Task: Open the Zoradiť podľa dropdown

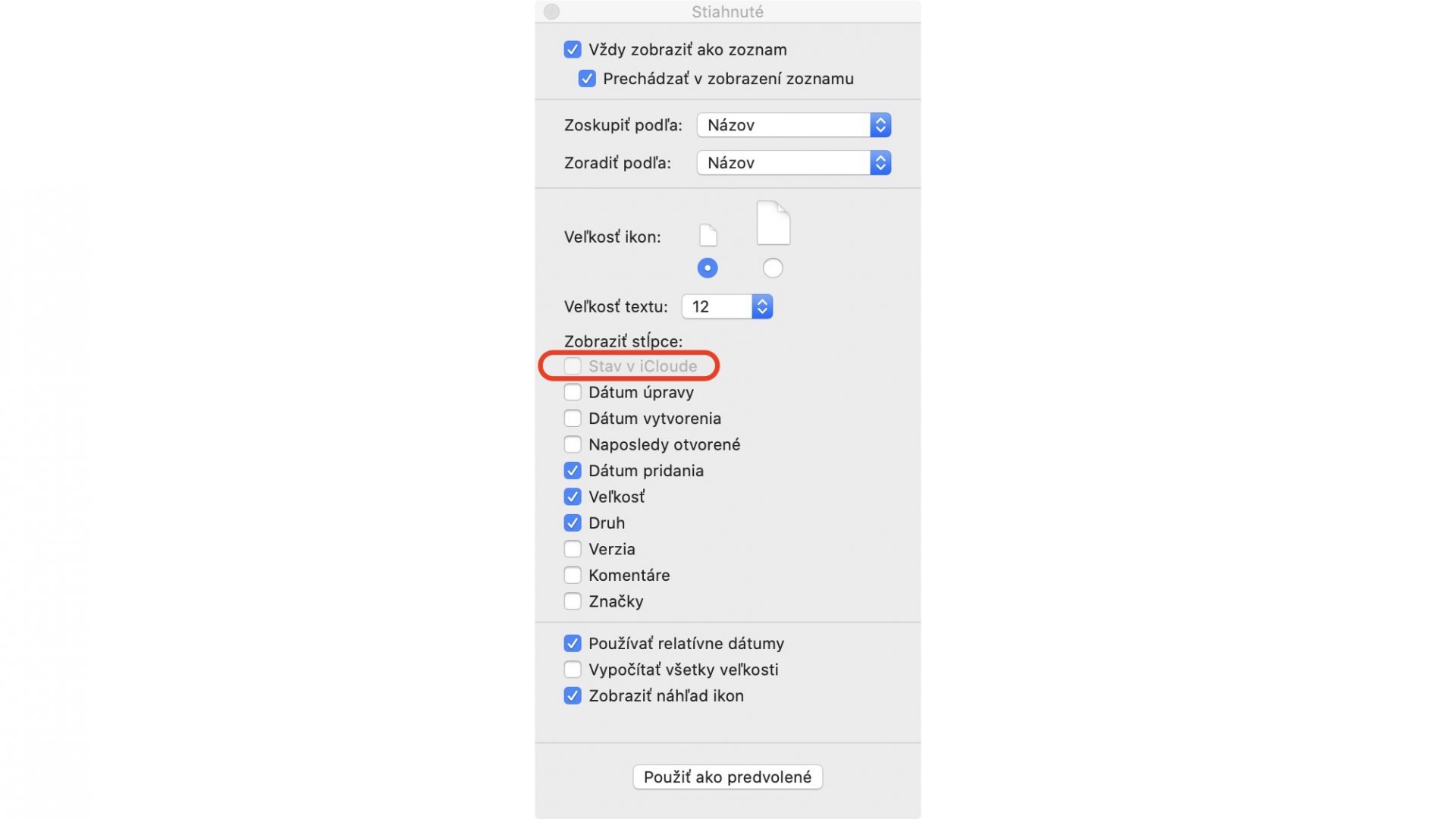Action: coord(794,163)
